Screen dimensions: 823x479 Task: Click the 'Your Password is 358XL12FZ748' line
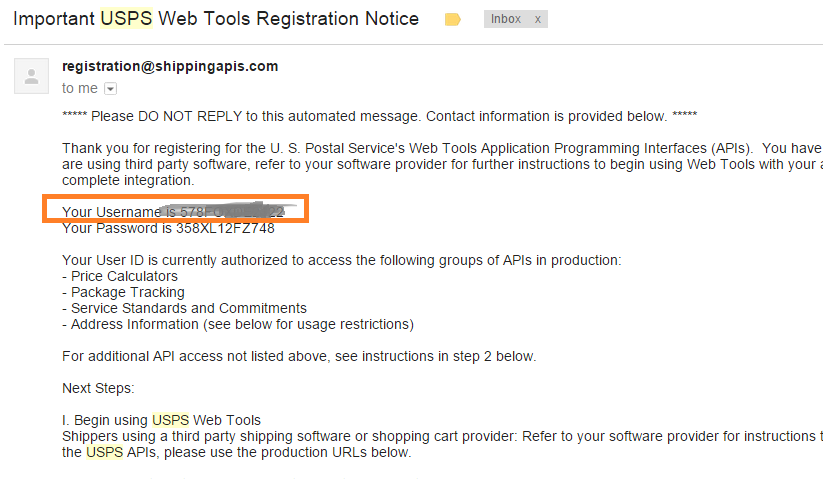click(168, 229)
